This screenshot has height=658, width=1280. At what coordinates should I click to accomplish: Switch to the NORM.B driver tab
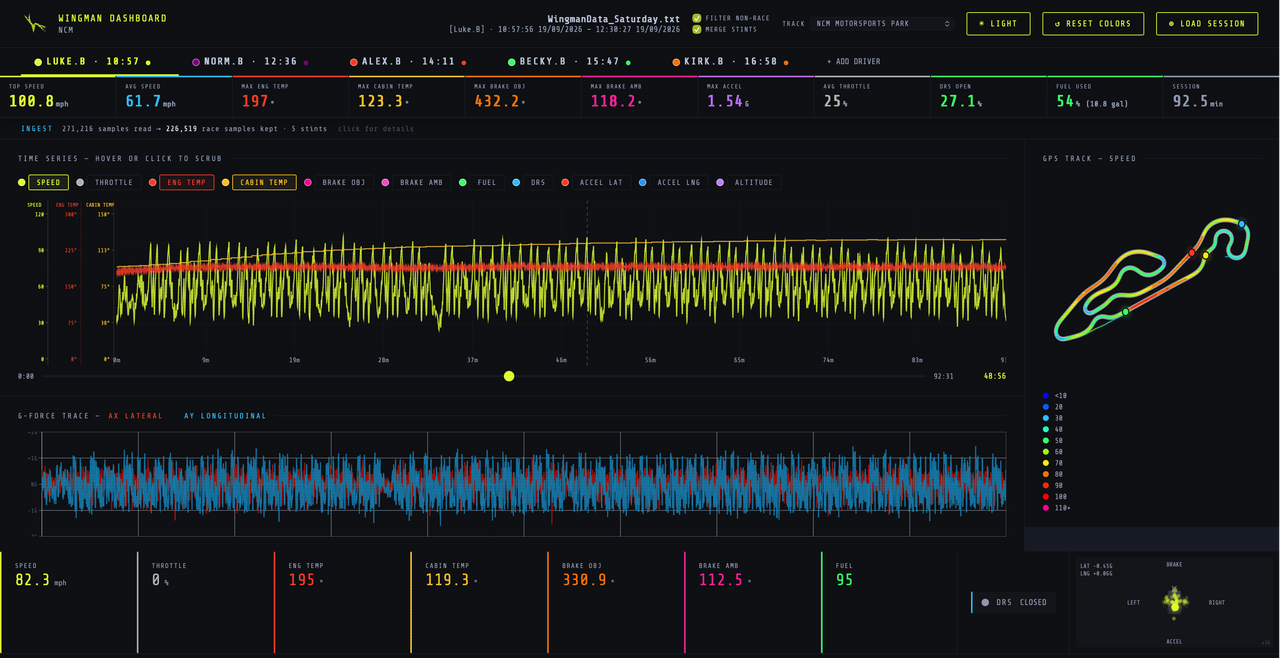click(x=251, y=62)
